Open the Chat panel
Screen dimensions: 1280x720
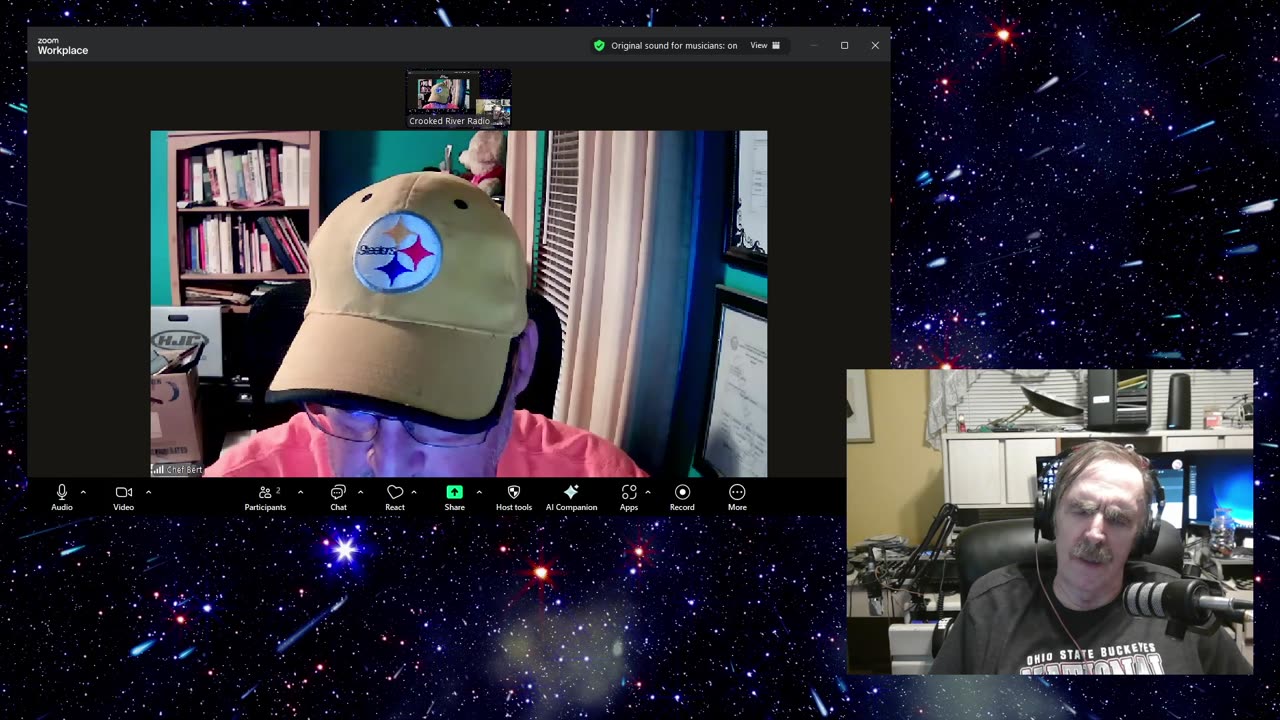pos(338,497)
